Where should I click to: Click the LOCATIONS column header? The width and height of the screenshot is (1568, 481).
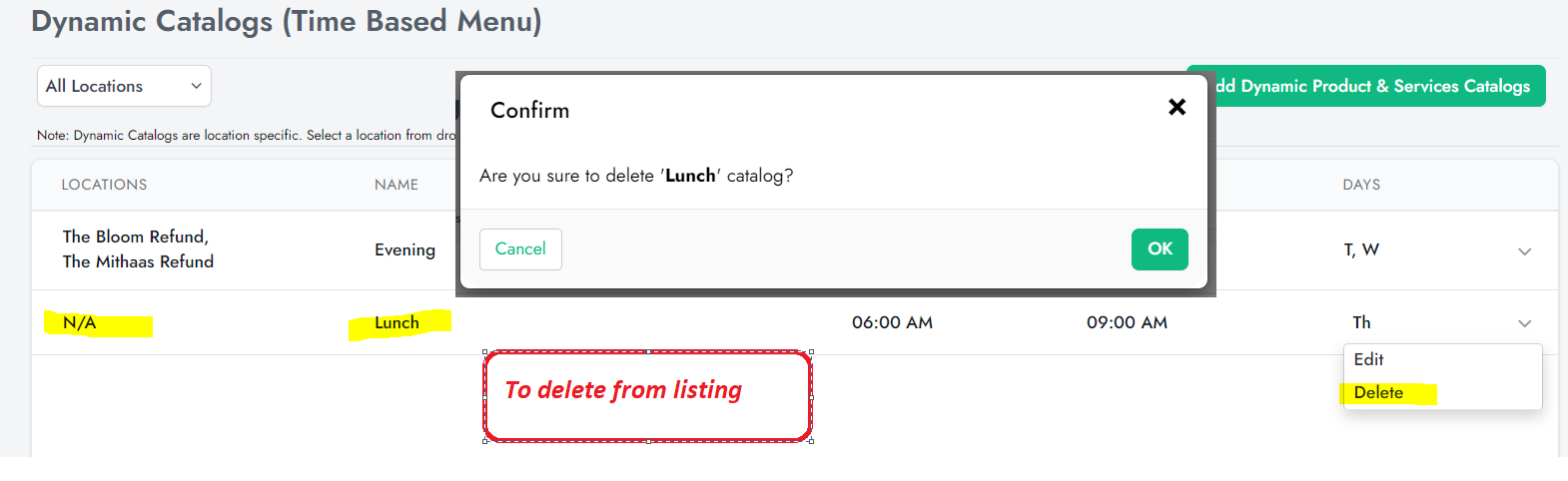[x=104, y=185]
